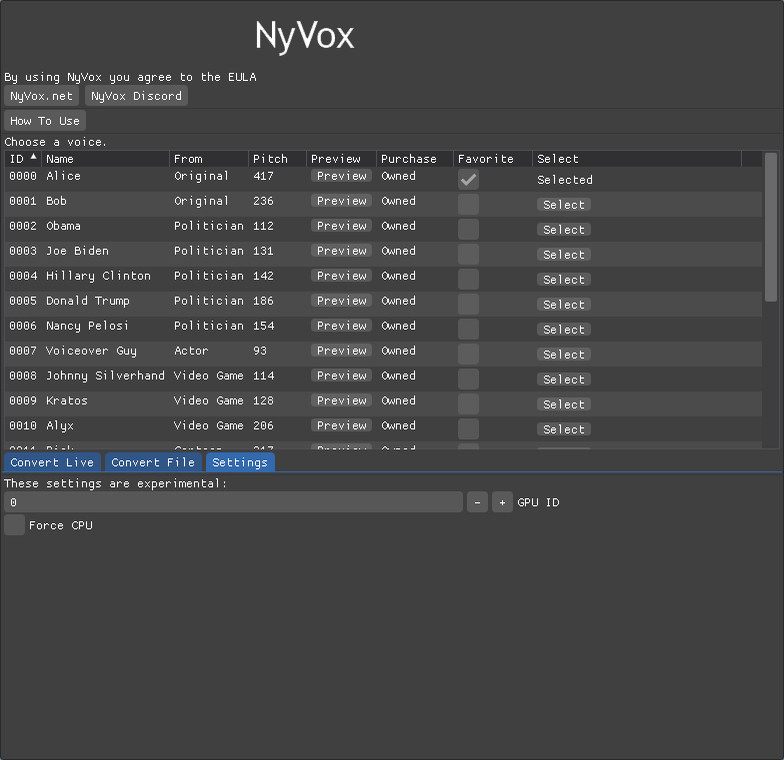Favorite the Kratos voice
The width and height of the screenshot is (784, 760).
click(x=468, y=405)
